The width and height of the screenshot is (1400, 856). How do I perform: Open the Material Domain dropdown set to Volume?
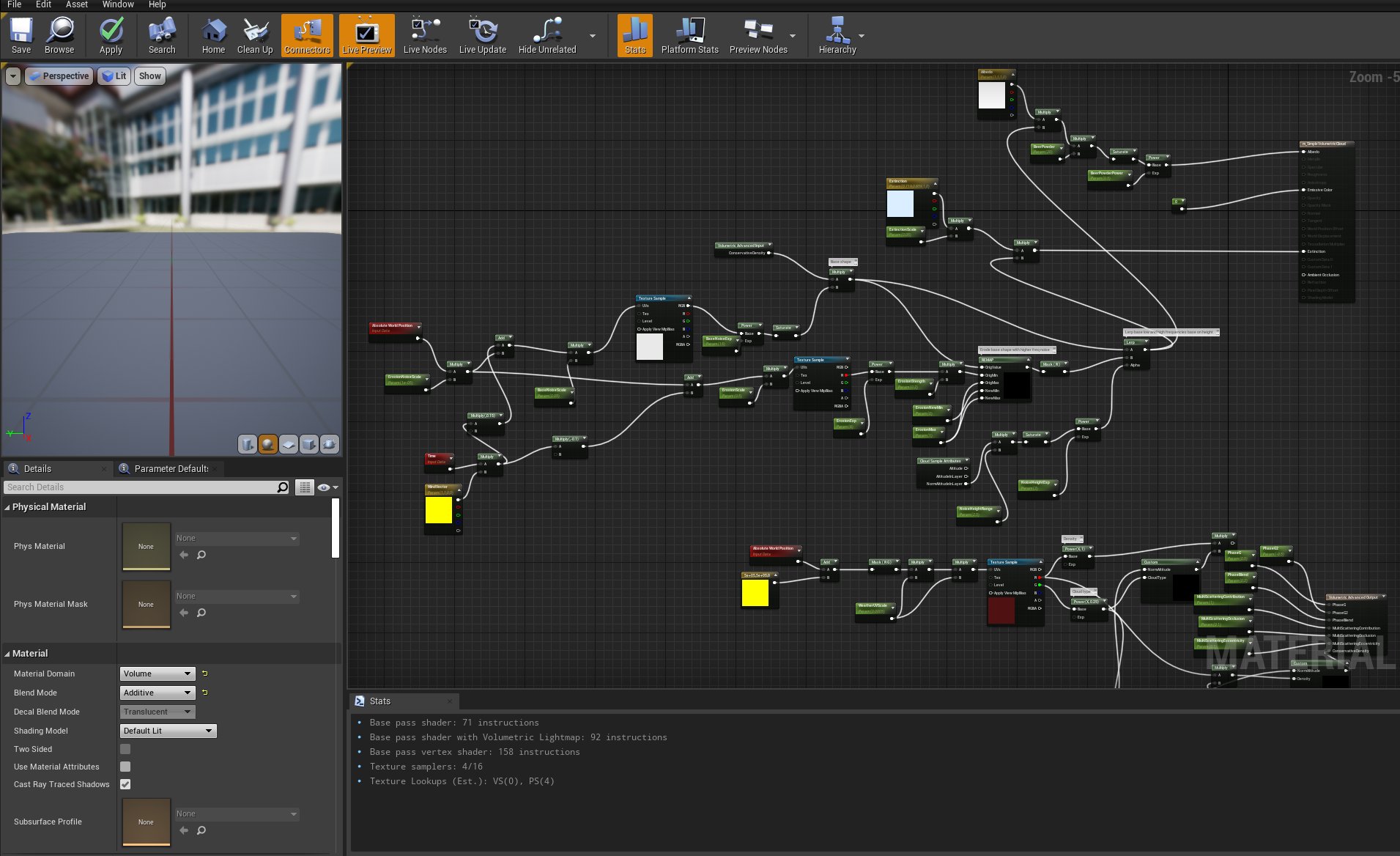(x=157, y=673)
